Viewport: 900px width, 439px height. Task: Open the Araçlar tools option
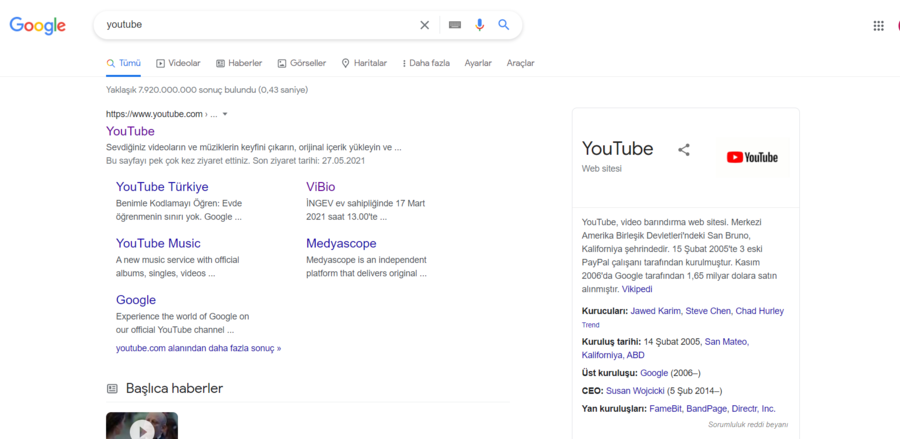click(521, 63)
